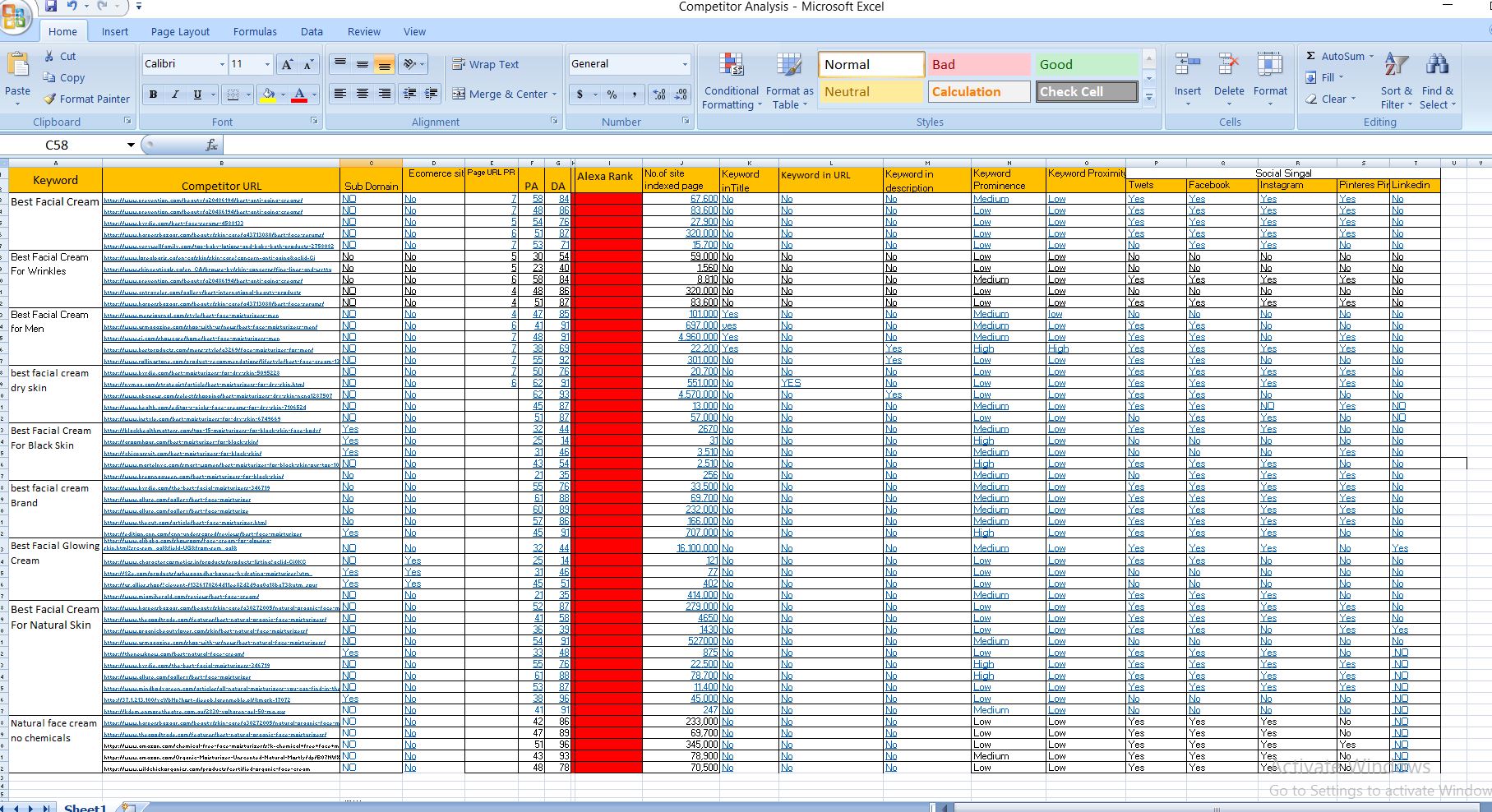Toggle bold formatting
The height and width of the screenshot is (812, 1492).
[153, 95]
